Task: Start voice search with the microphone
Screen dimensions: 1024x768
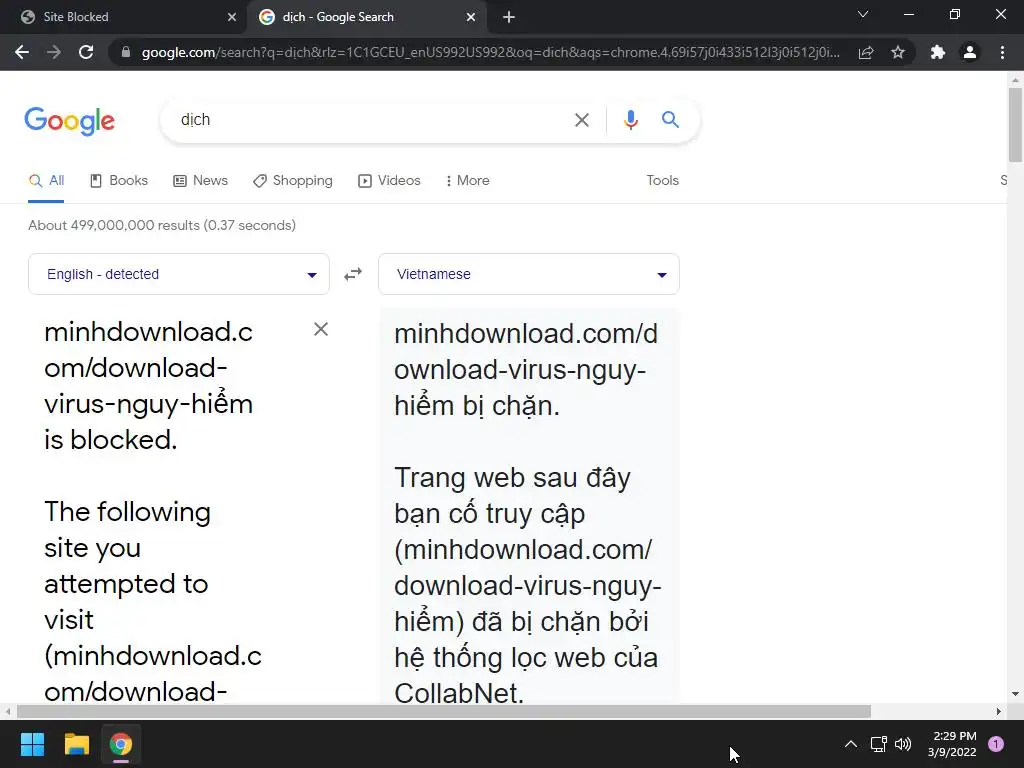Action: click(x=630, y=120)
